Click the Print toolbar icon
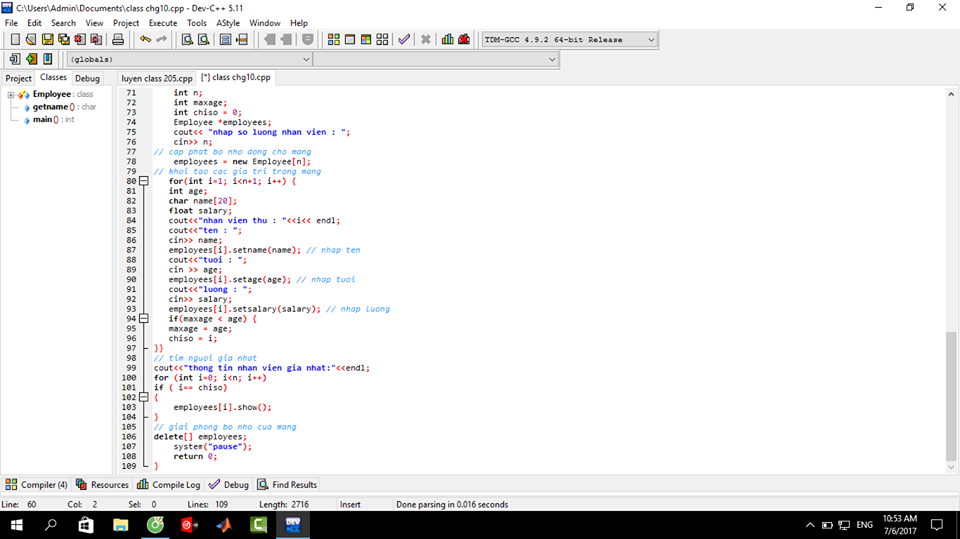This screenshot has height=539, width=960. pos(118,40)
